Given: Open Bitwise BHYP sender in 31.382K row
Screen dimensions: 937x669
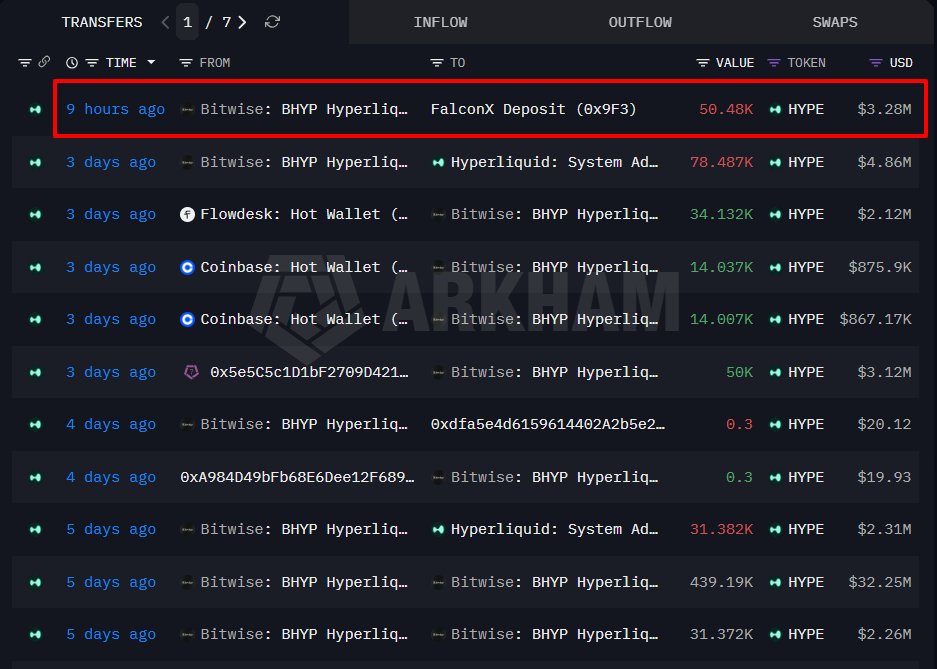Looking at the screenshot, I should (304, 529).
